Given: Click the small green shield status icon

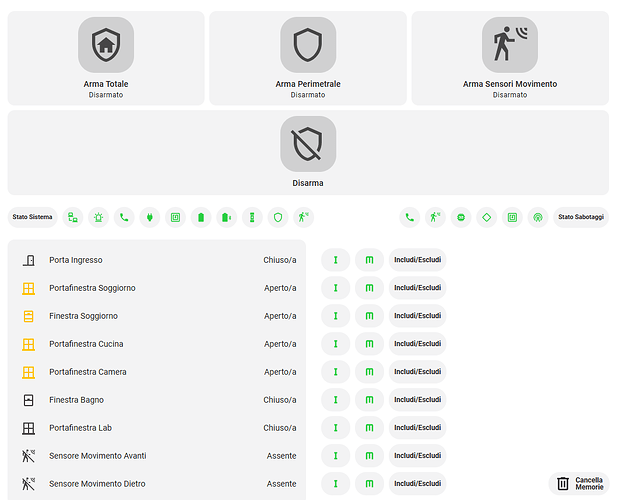Looking at the screenshot, I should (278, 217).
